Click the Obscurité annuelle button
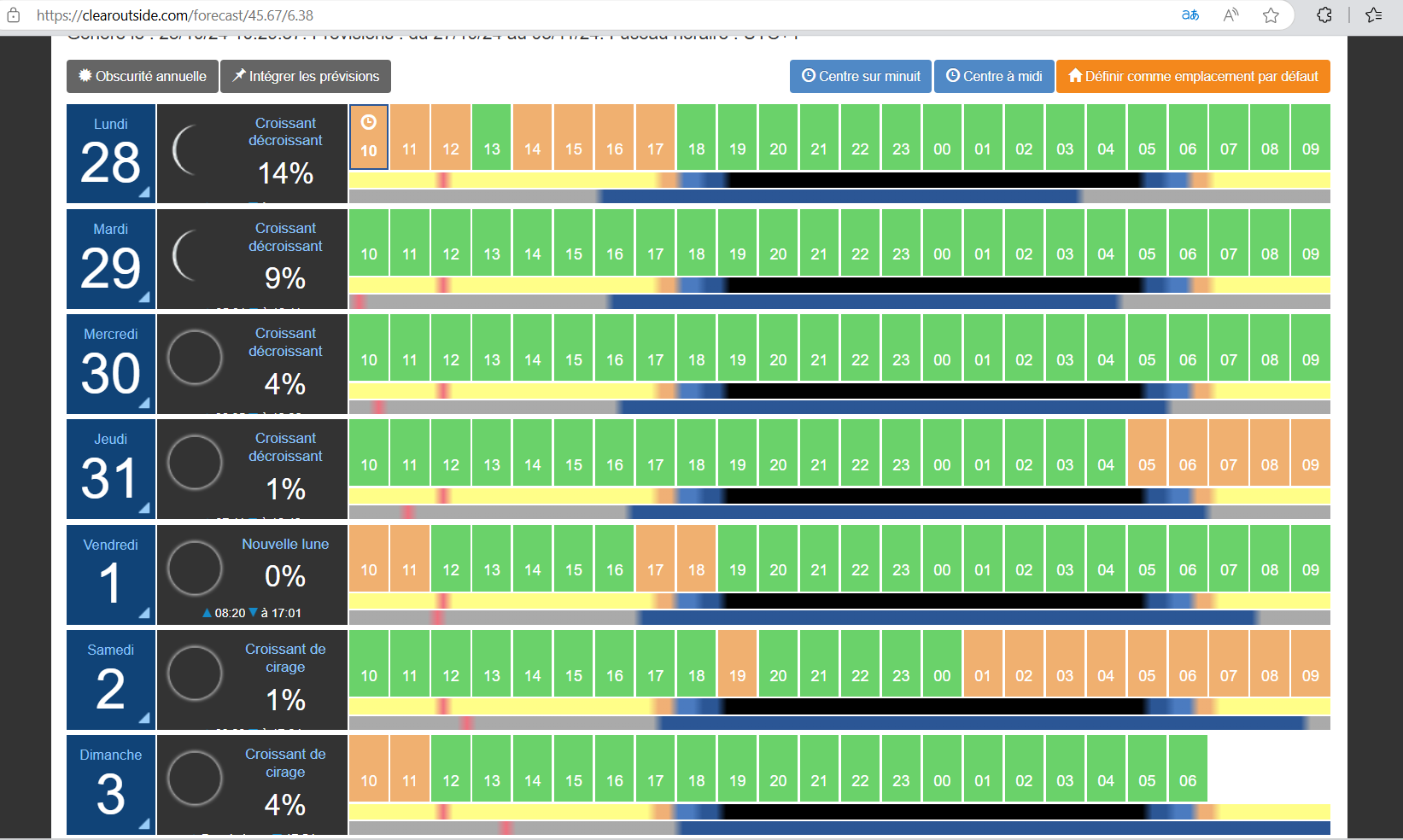Image resolution: width=1403 pixels, height=840 pixels. (143, 76)
